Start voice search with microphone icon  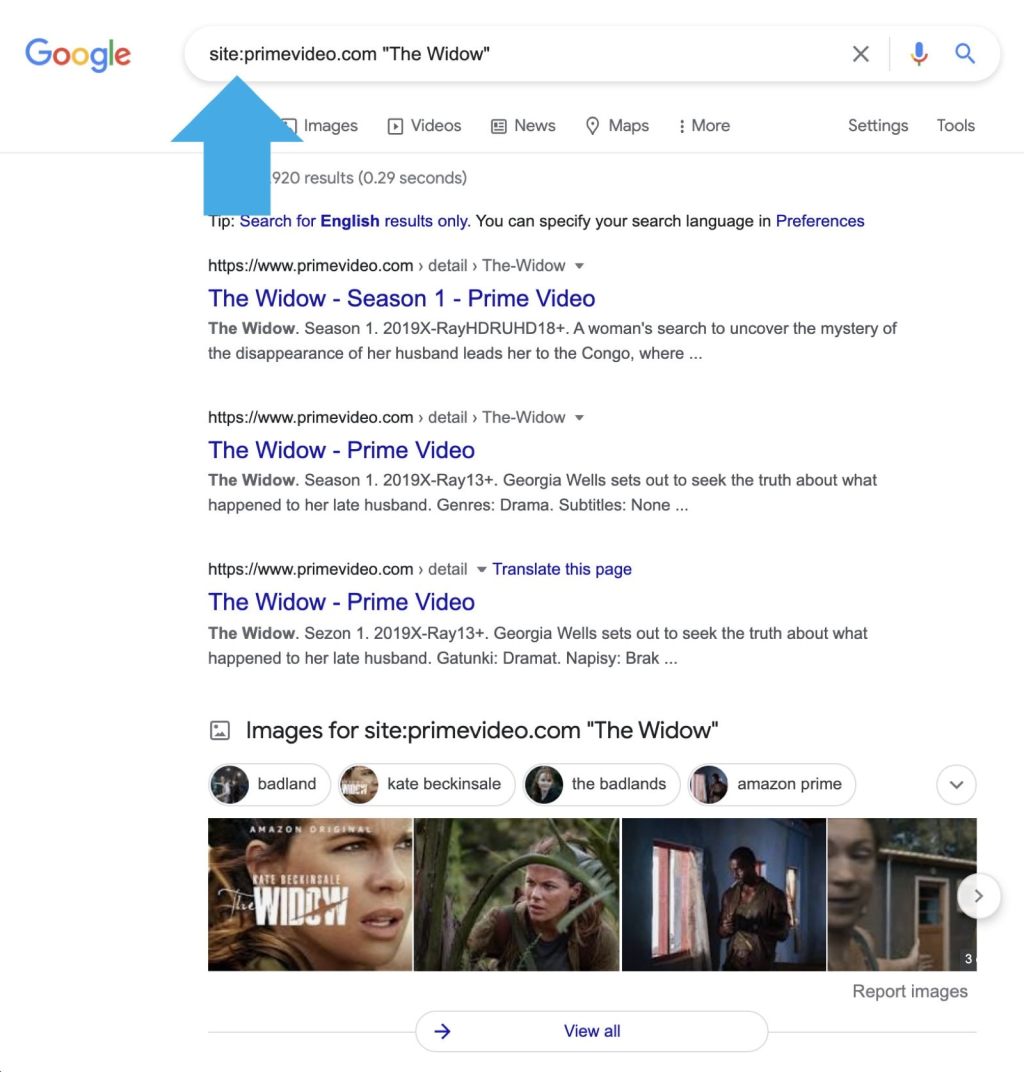tap(919, 54)
